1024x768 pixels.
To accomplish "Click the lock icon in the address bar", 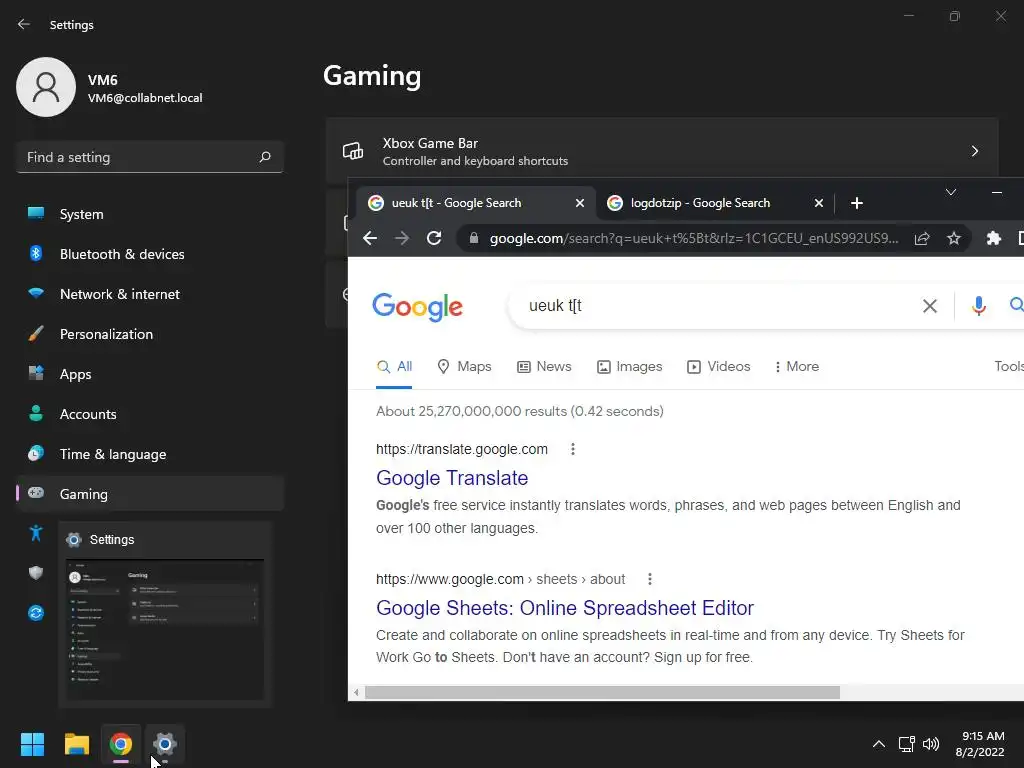I will (x=474, y=238).
